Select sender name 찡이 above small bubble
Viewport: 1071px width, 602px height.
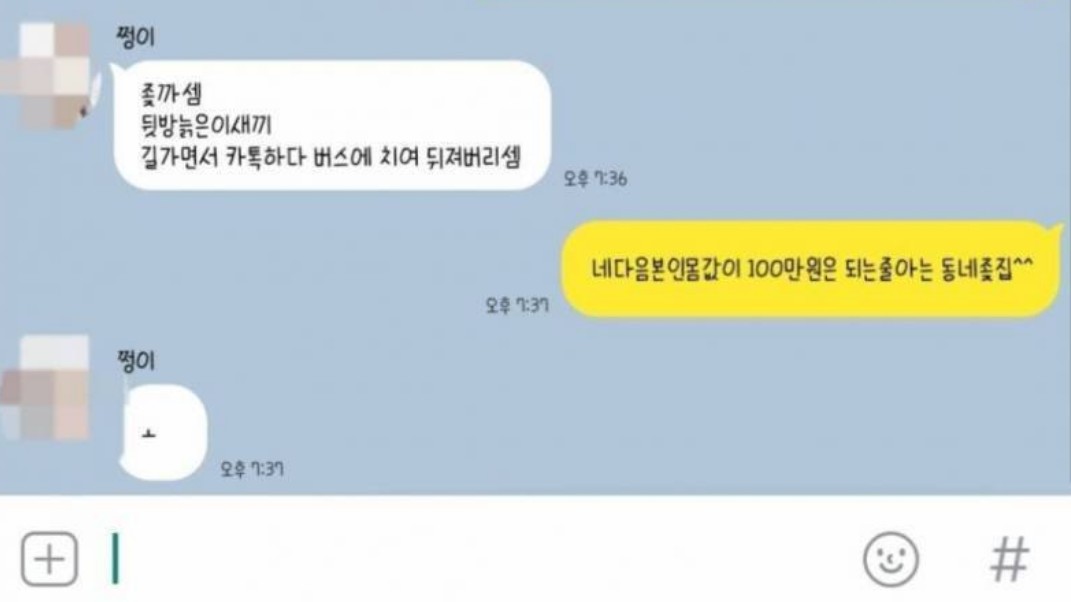click(136, 360)
